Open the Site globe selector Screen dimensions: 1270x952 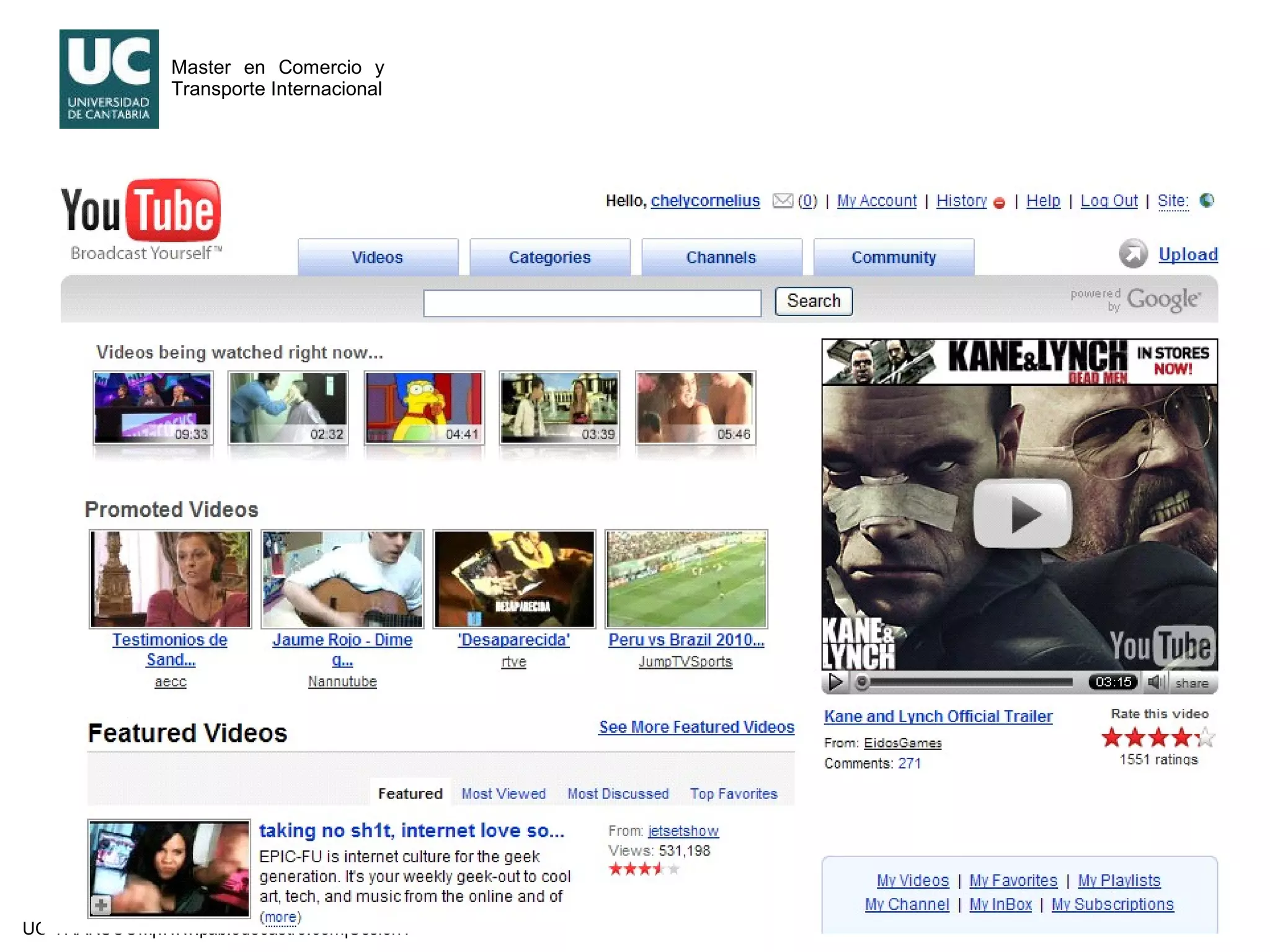[x=1207, y=200]
